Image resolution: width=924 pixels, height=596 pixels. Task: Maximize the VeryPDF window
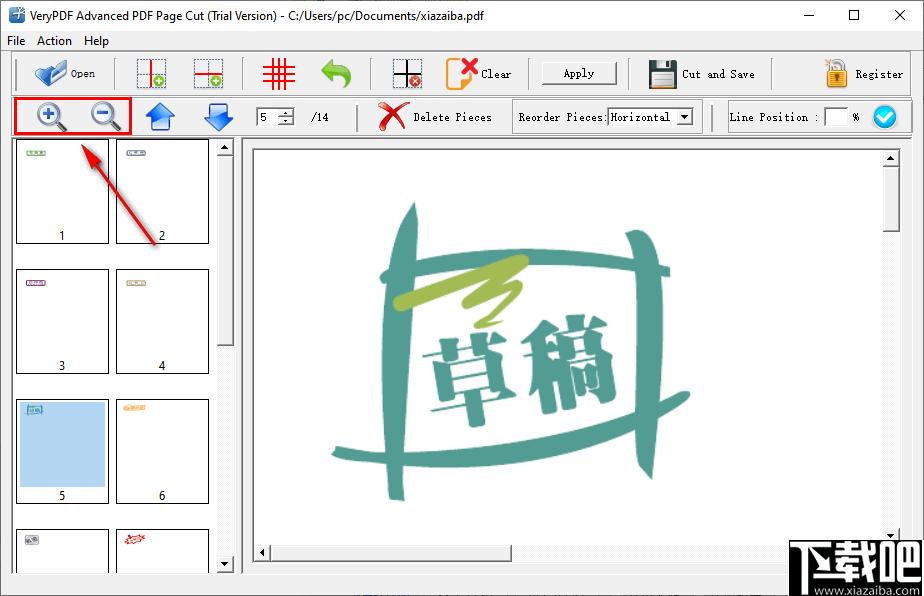tap(854, 15)
